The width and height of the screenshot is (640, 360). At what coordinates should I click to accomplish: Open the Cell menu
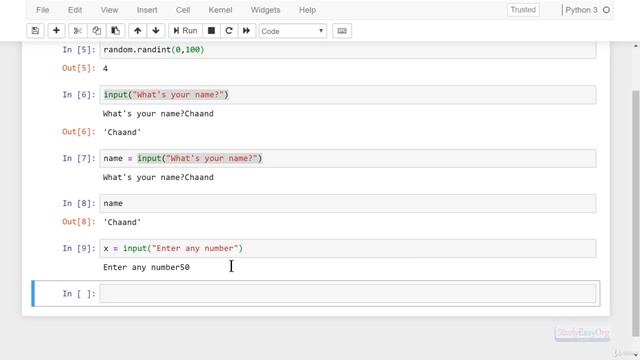coord(183,10)
